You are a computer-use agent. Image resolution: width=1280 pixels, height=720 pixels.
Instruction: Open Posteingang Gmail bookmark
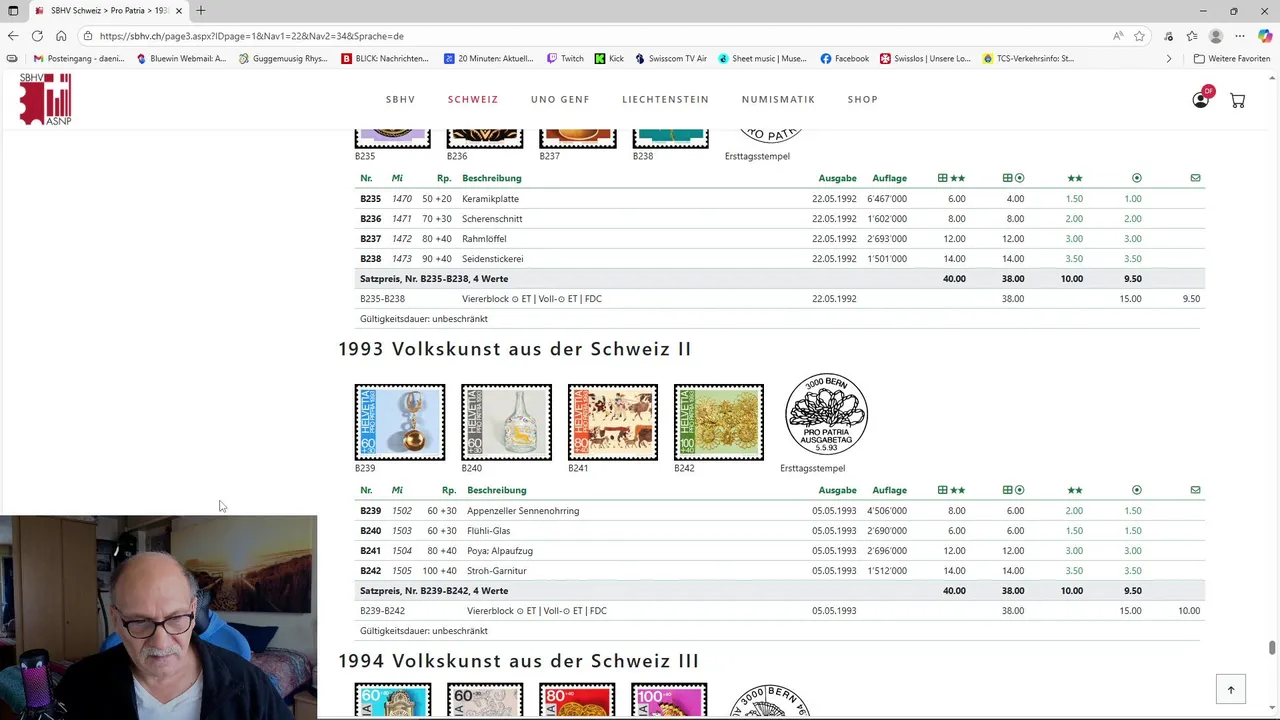point(79,59)
